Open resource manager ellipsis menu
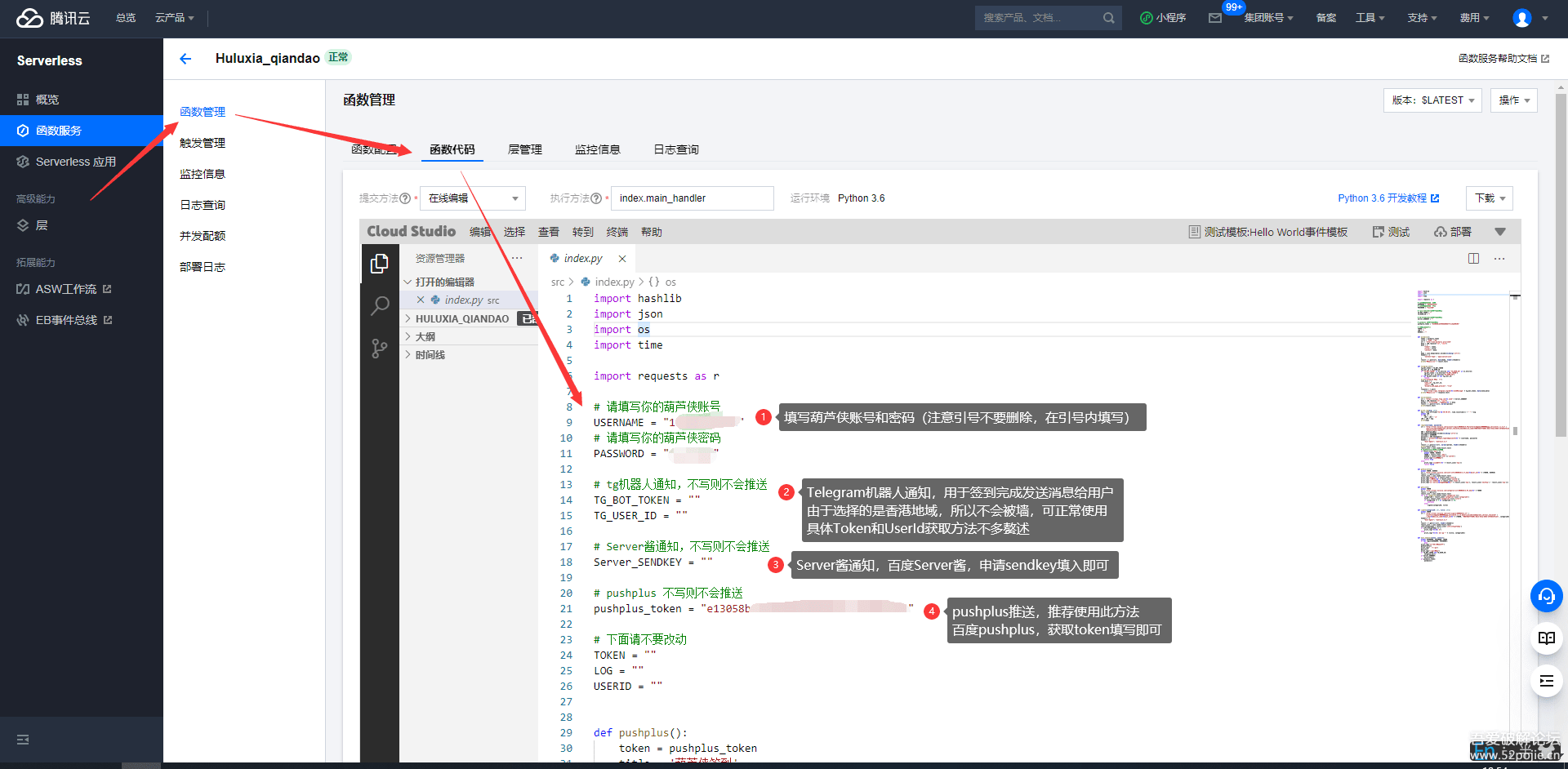Screen dimensions: 1568x769 517,259
